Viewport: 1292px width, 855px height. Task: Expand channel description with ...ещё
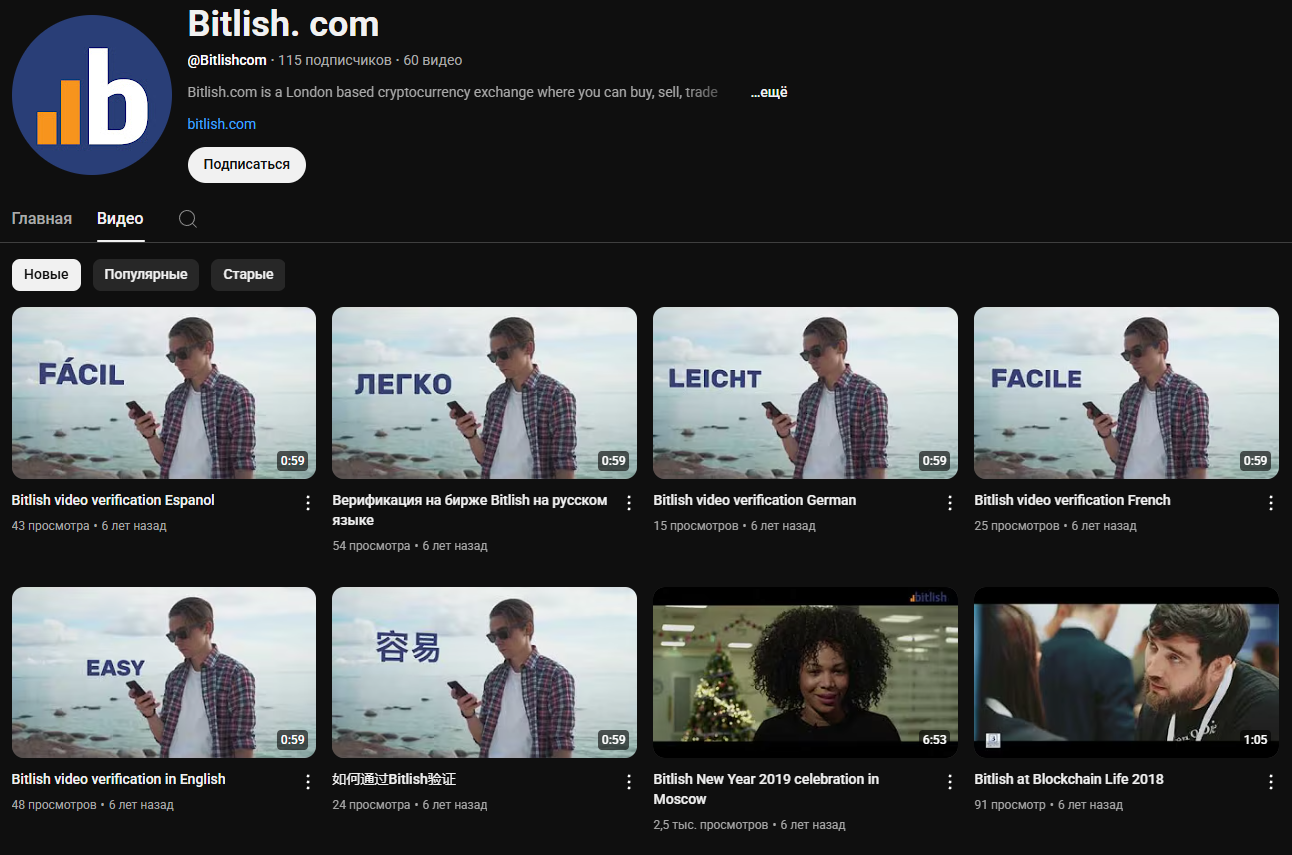768,93
